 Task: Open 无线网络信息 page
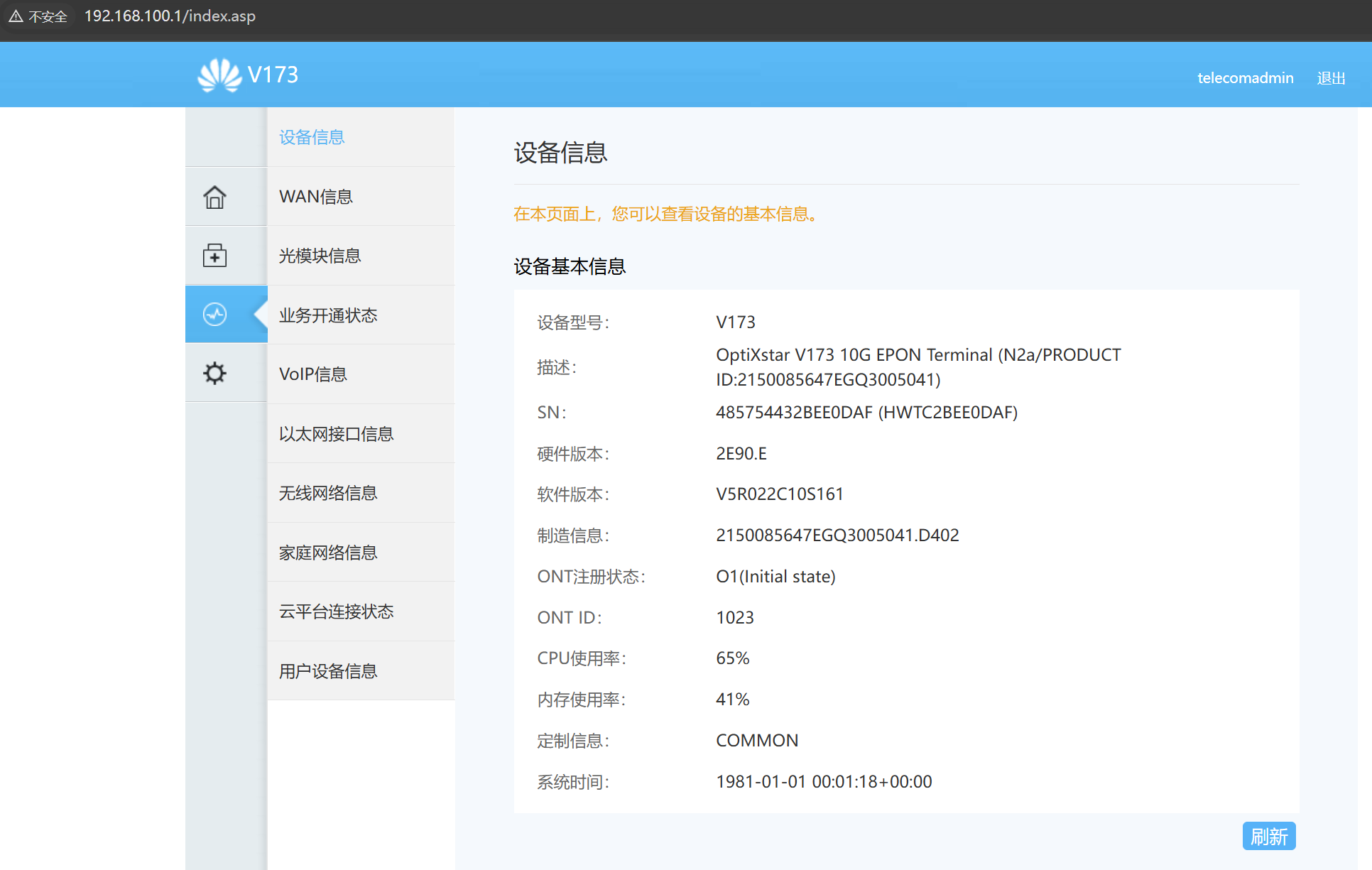328,493
